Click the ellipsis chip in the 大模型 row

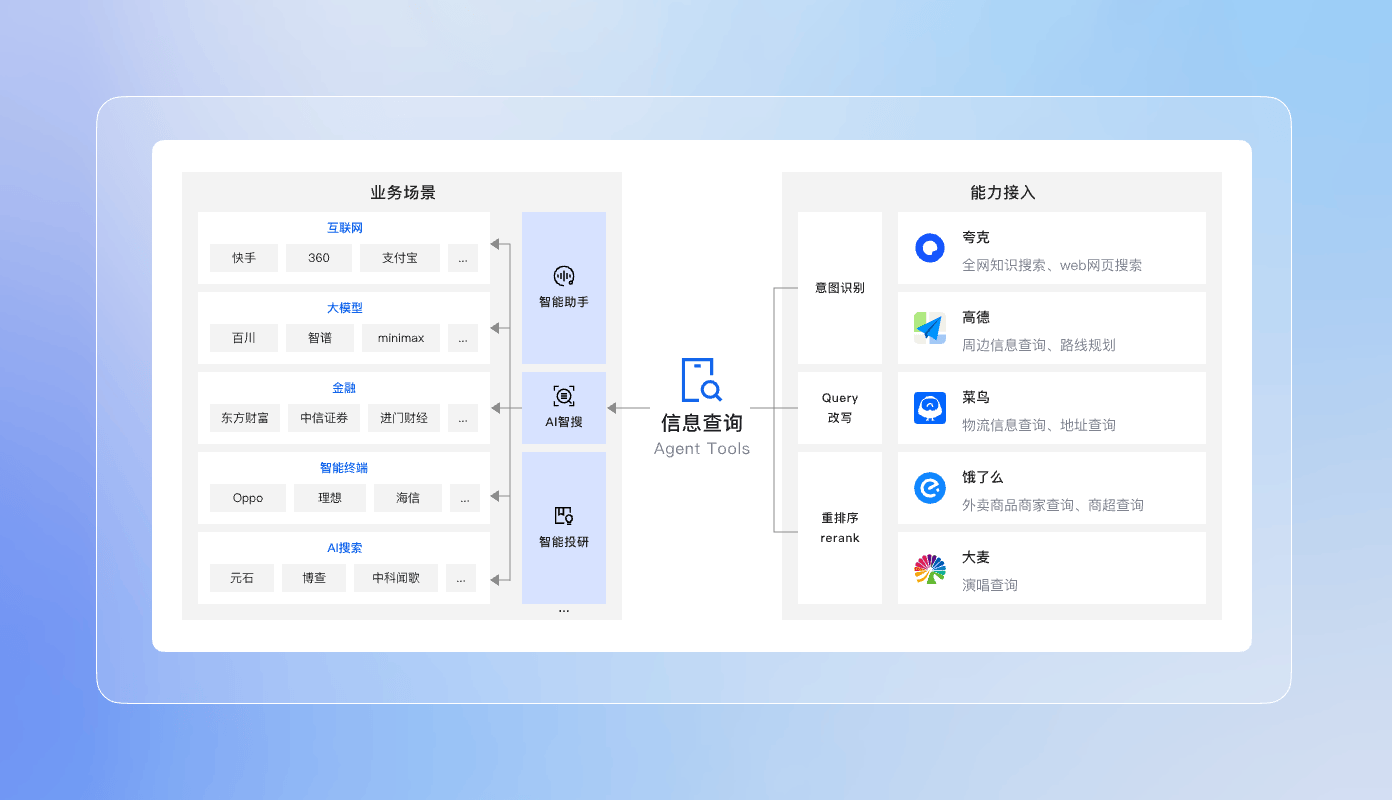[x=463, y=338]
